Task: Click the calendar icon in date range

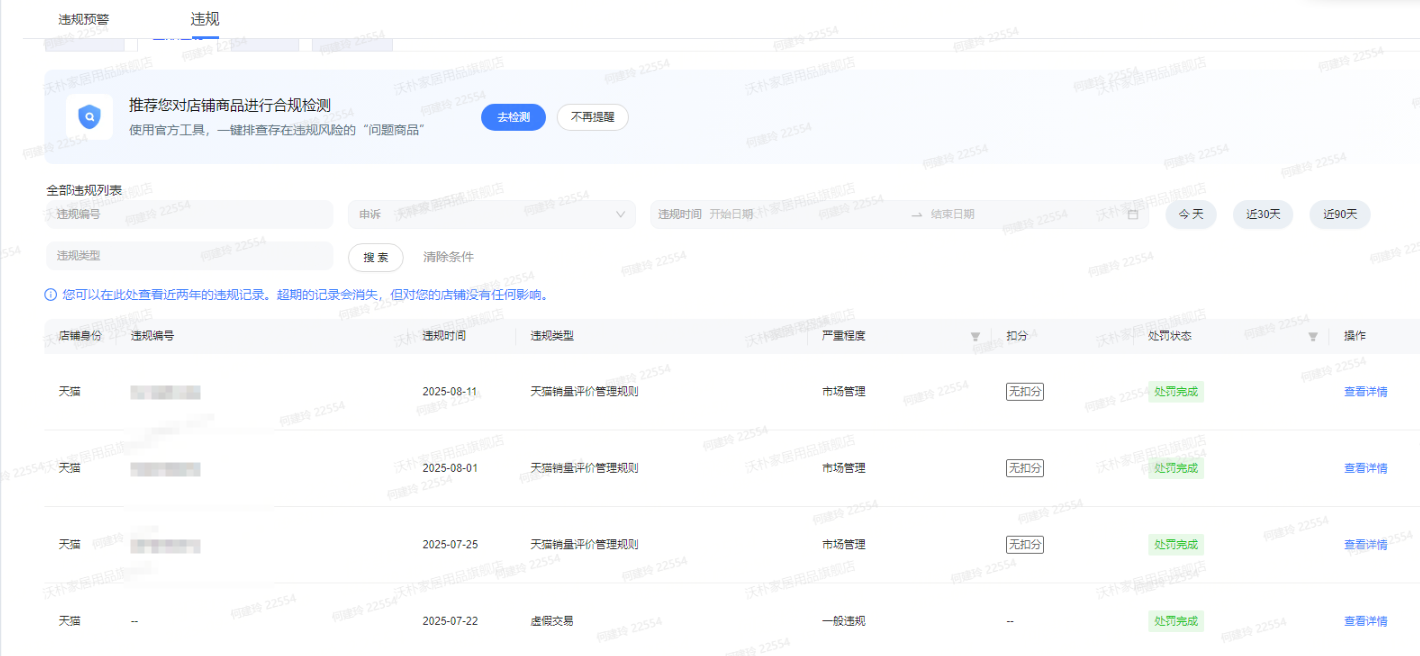Action: point(1132,215)
